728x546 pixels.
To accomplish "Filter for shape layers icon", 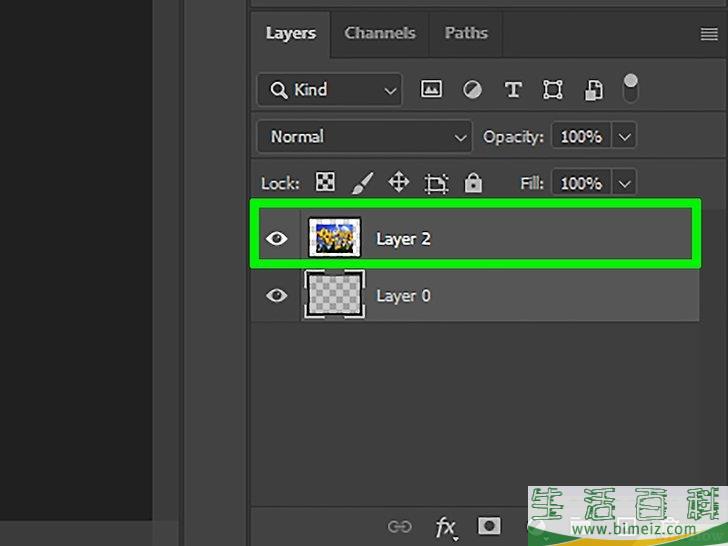I will [553, 90].
